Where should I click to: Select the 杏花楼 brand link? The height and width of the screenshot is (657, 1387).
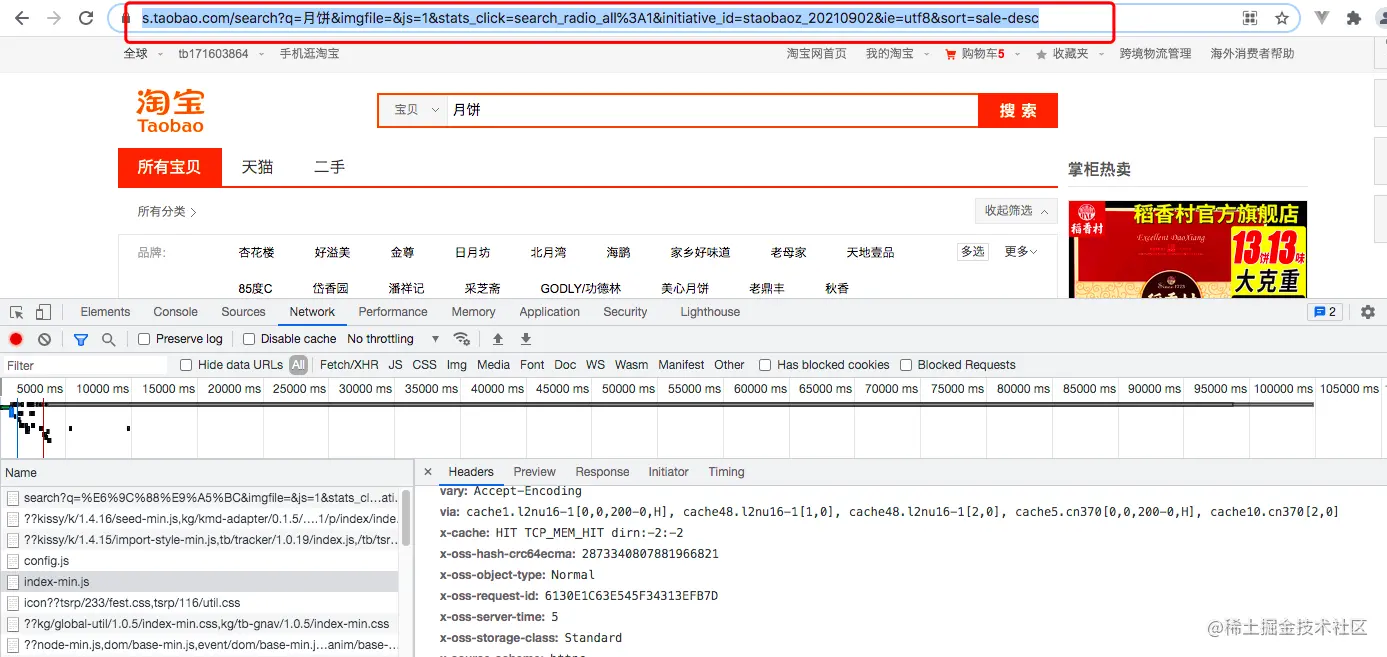click(x=256, y=253)
